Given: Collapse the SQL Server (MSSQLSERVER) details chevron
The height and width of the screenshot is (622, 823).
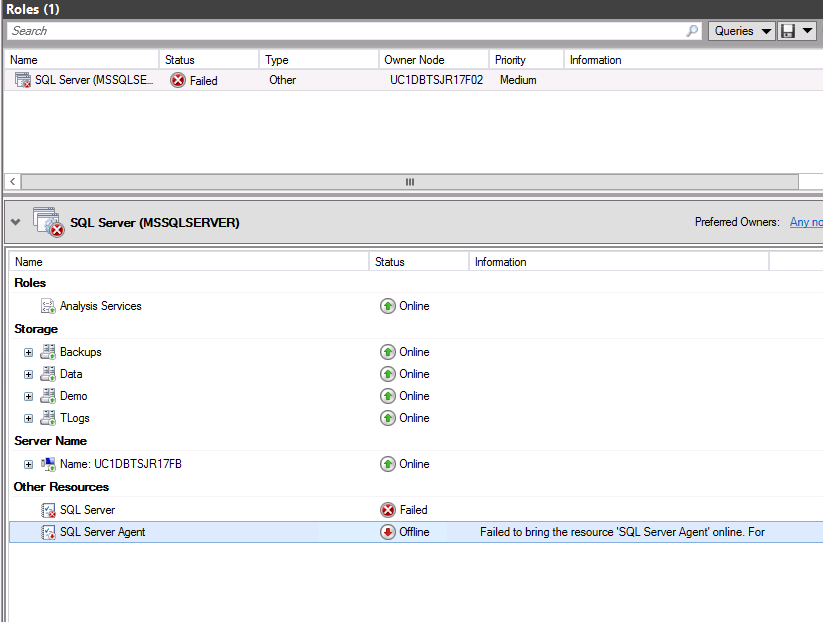Looking at the screenshot, I should click(x=16, y=222).
